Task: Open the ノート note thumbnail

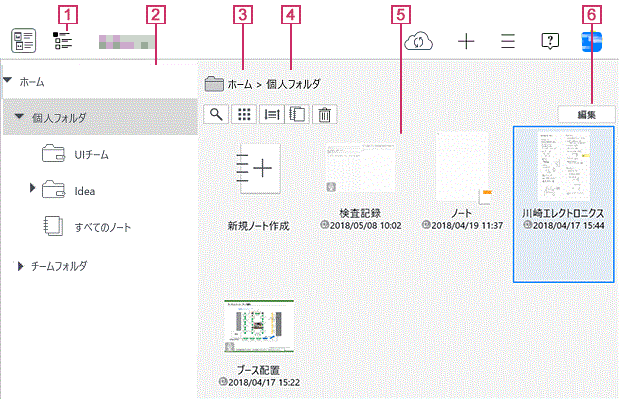Action: click(x=463, y=168)
